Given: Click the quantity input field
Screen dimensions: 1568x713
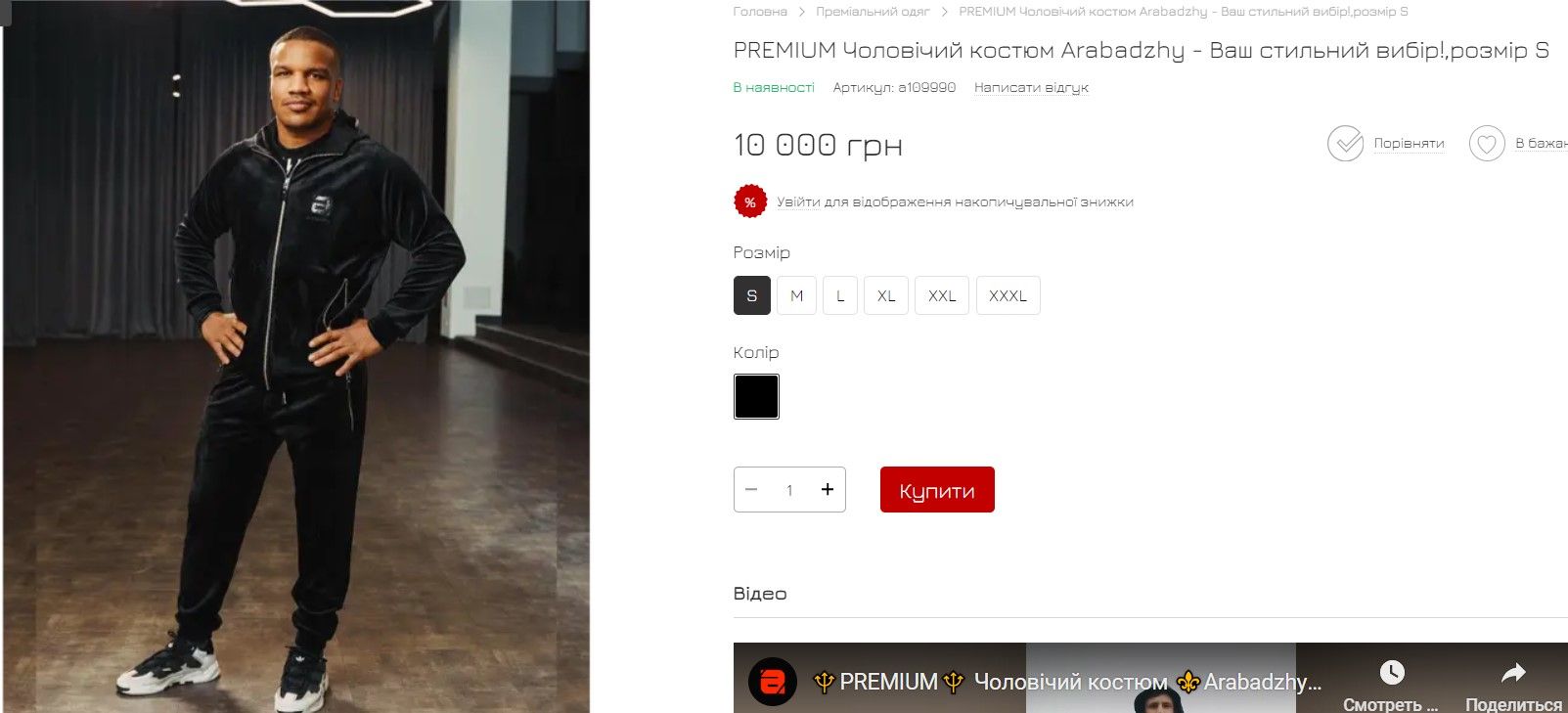Looking at the screenshot, I should click(x=789, y=490).
